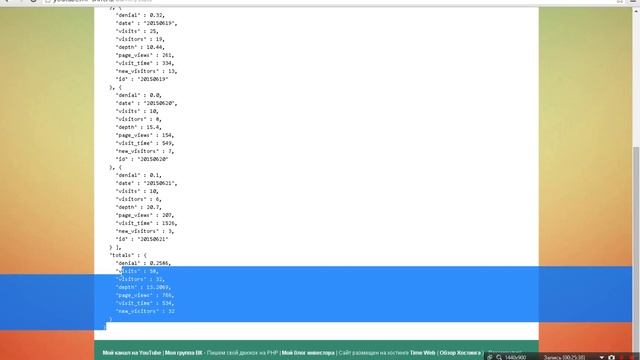
Task: Click the highlighted "visitors" : 31 totals line
Action: pos(140,279)
